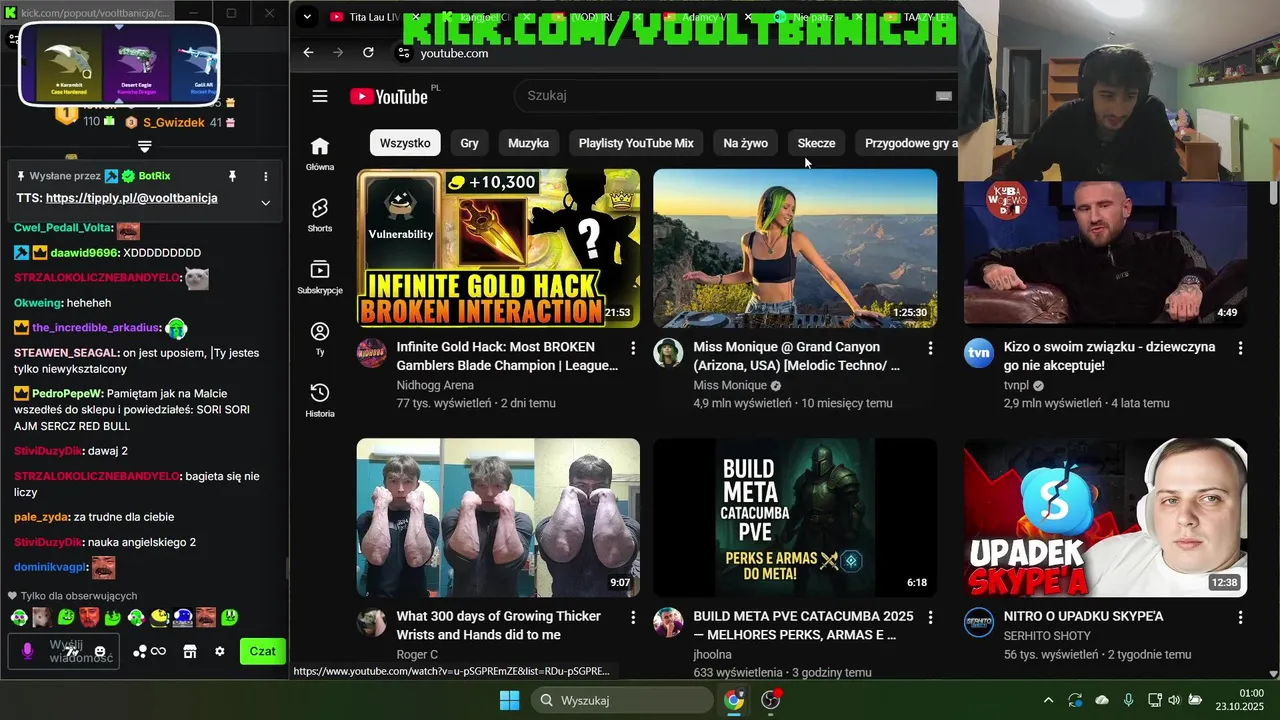Send message with the Czat button

(x=262, y=651)
